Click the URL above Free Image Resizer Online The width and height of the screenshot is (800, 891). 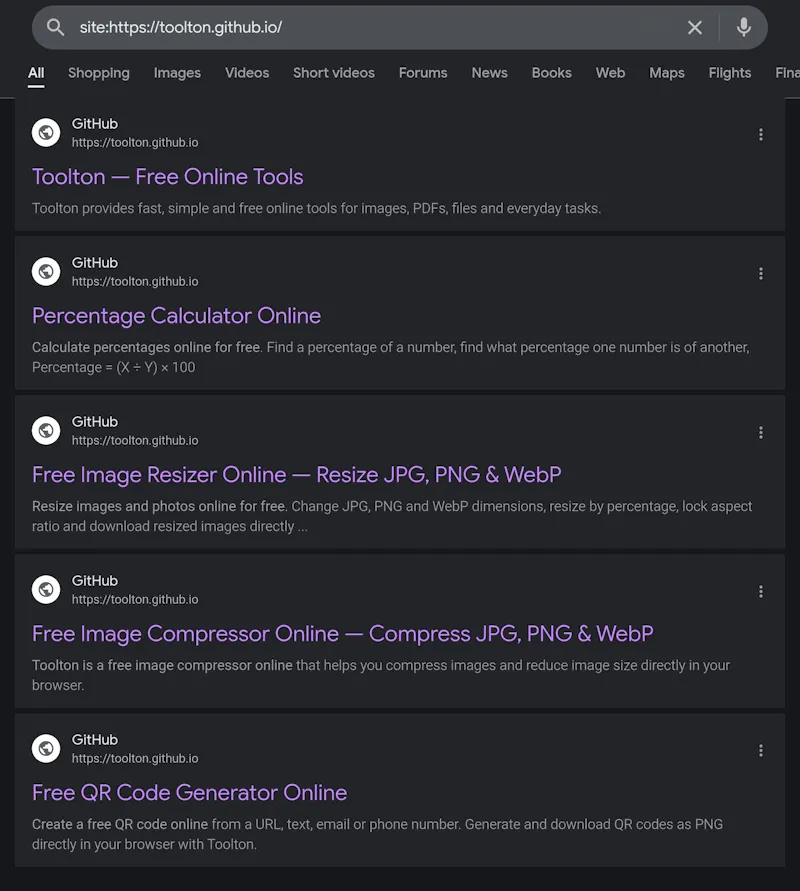135,441
